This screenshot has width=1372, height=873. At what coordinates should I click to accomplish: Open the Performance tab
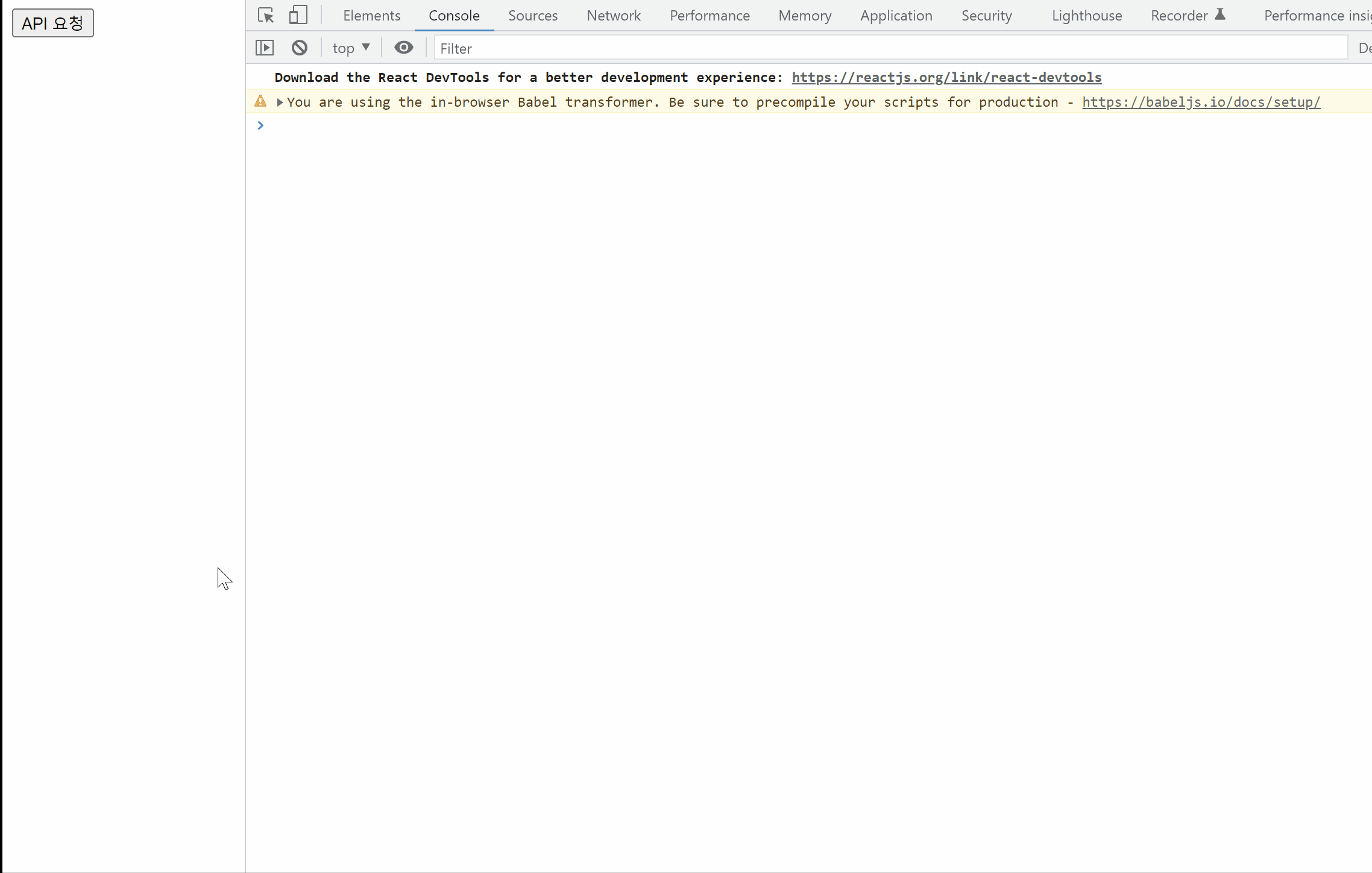710,16
